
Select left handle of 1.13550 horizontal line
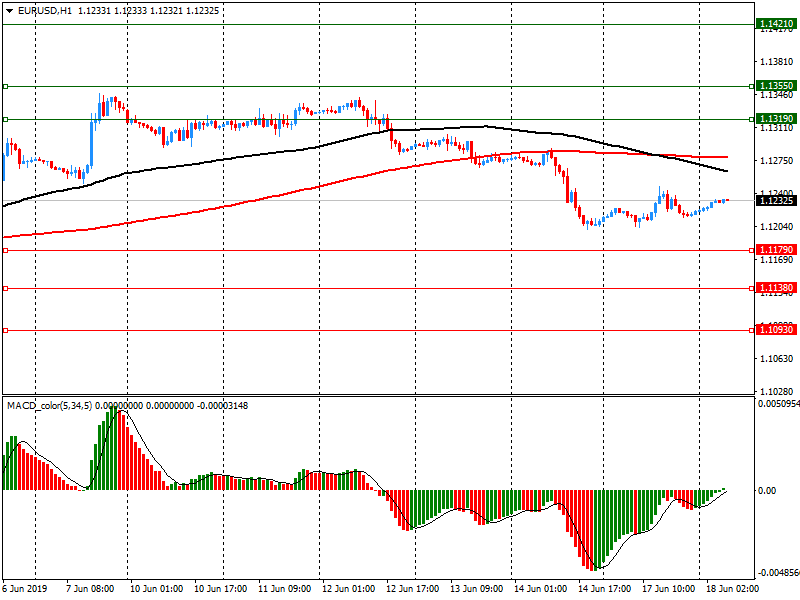pyautogui.click(x=6, y=87)
